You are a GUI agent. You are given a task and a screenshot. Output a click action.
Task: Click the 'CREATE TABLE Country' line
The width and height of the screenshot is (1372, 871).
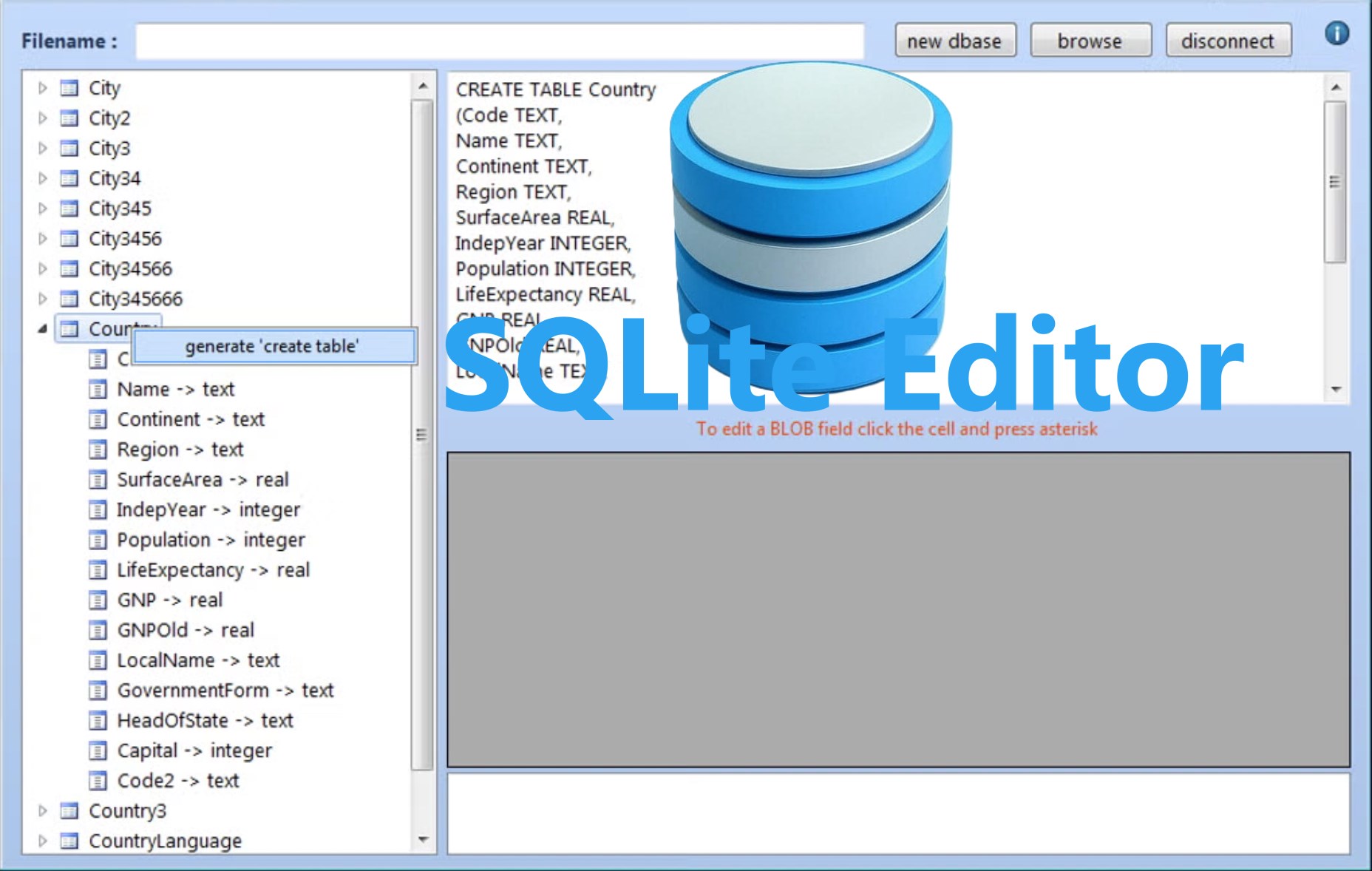(x=556, y=89)
